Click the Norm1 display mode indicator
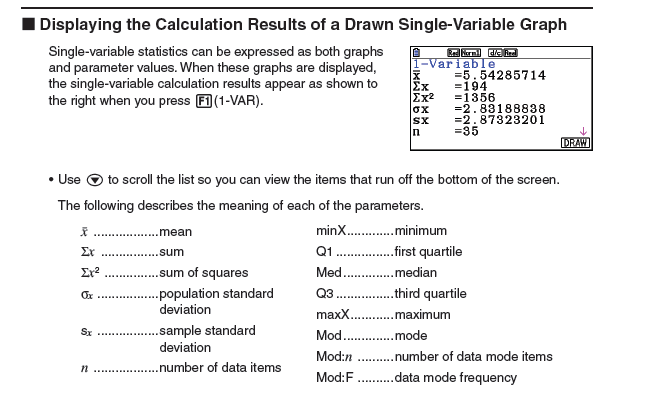This screenshot has height=398, width=648. 471,52
